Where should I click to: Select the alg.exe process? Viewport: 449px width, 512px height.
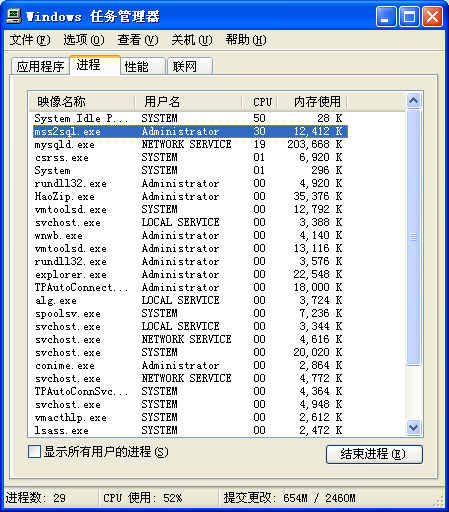point(190,300)
